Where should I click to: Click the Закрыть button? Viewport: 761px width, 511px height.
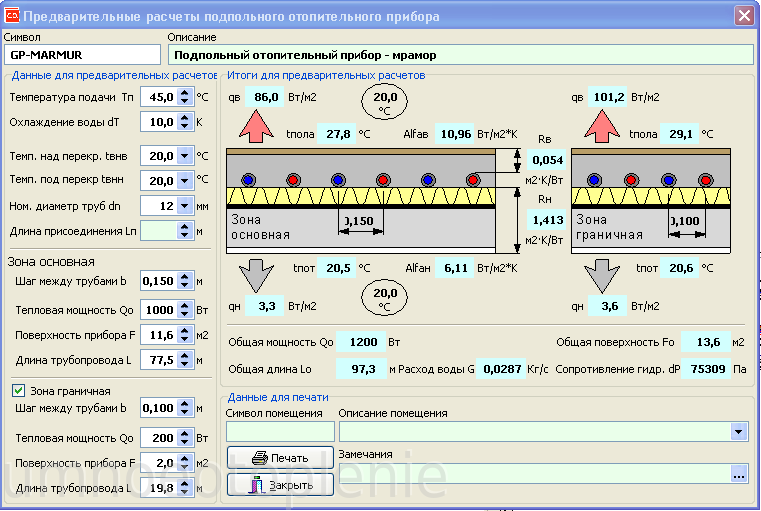point(280,485)
